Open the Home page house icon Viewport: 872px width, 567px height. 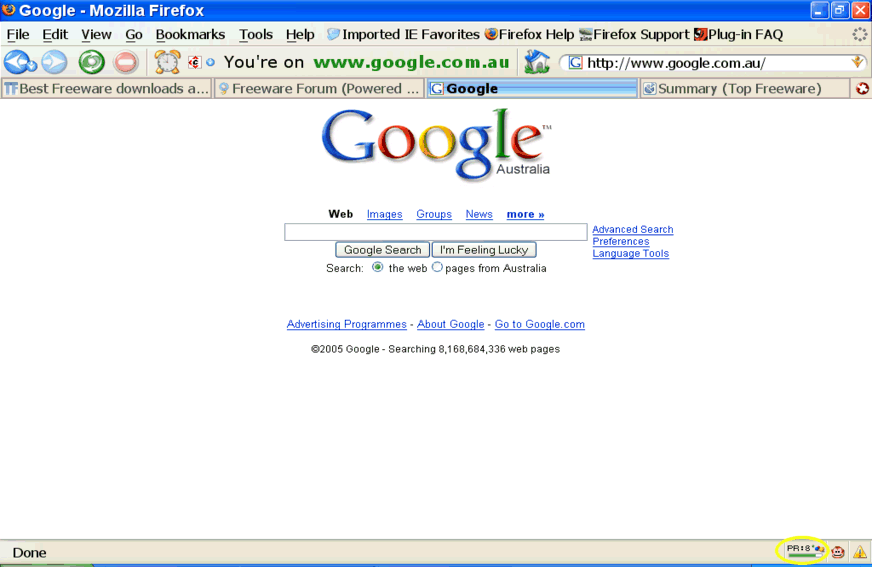click(x=537, y=62)
